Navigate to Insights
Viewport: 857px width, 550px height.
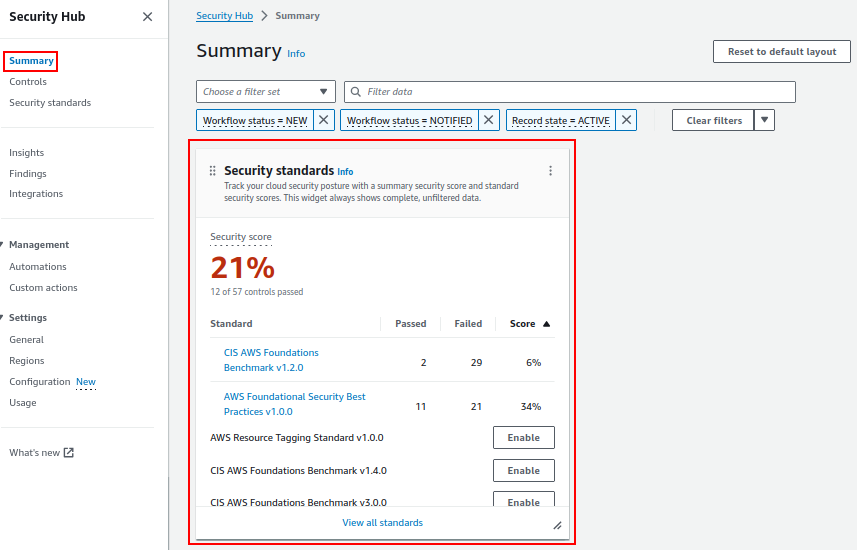pos(26,153)
